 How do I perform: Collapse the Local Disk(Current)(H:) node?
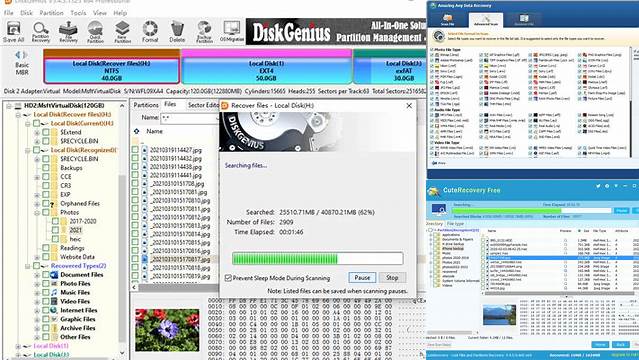(28, 124)
